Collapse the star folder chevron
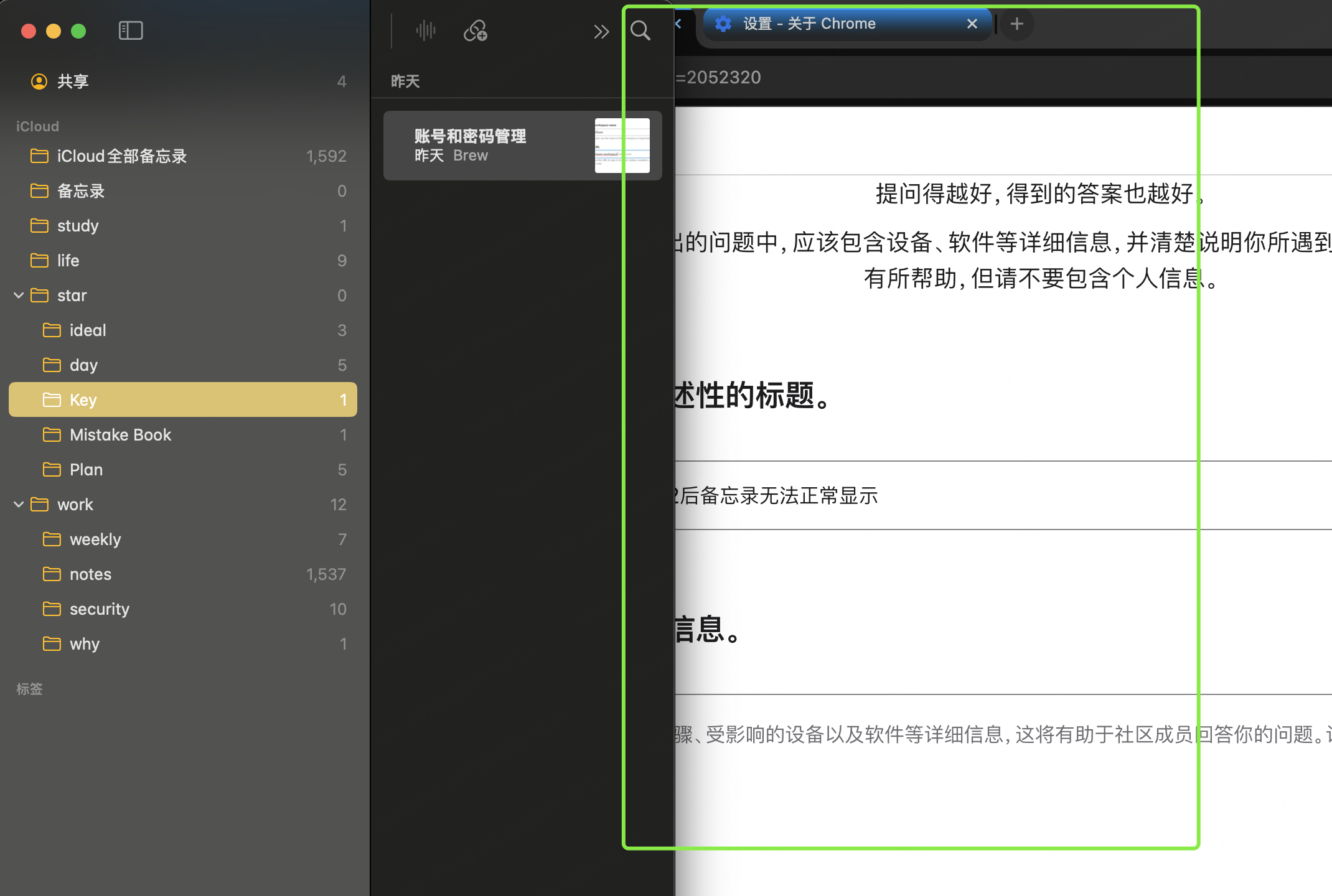Screen dimensions: 1332x896 point(19,296)
